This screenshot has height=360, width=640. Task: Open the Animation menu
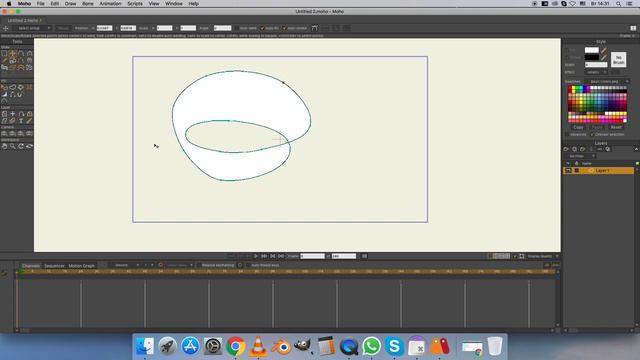click(110, 4)
